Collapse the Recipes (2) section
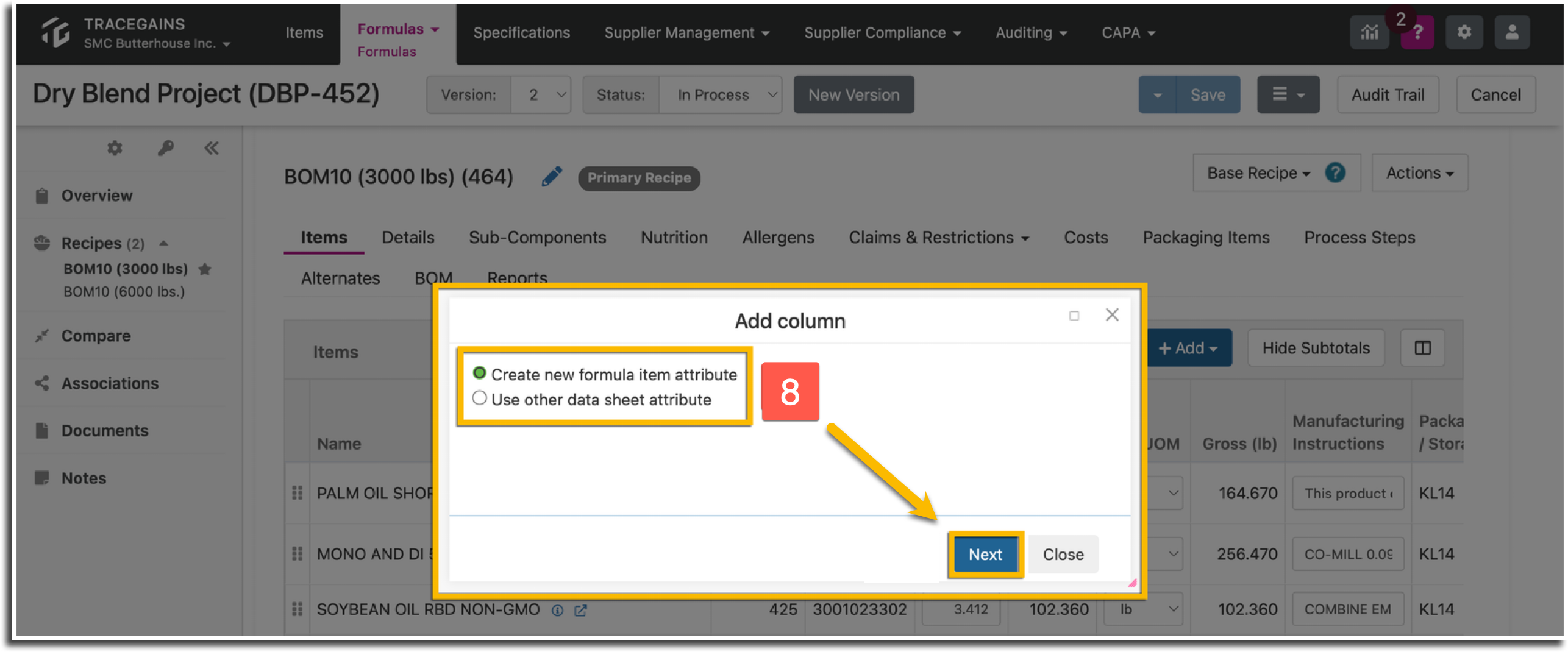This screenshot has width=1568, height=652. 163,243
